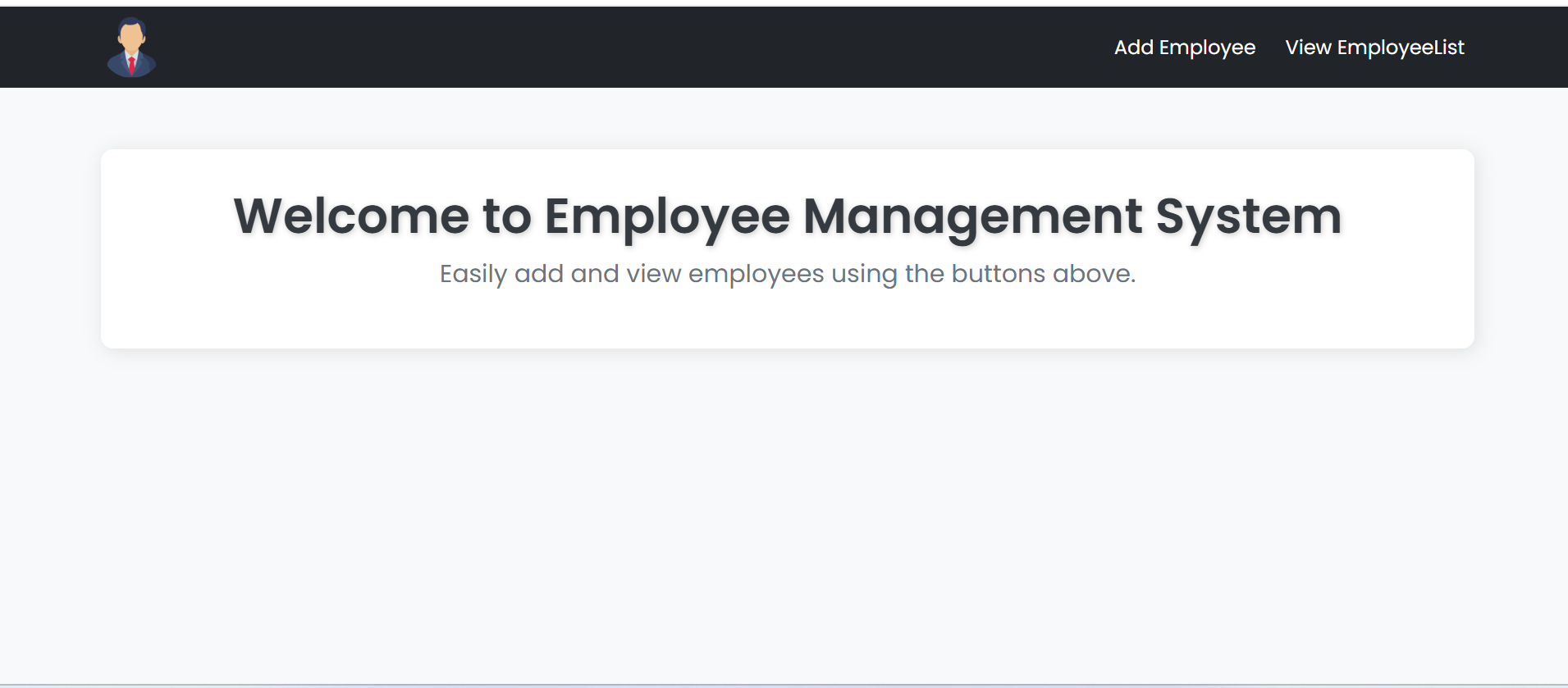Click "Employee" in the large welcome heading
The image size is (1568, 688).
(x=666, y=216)
